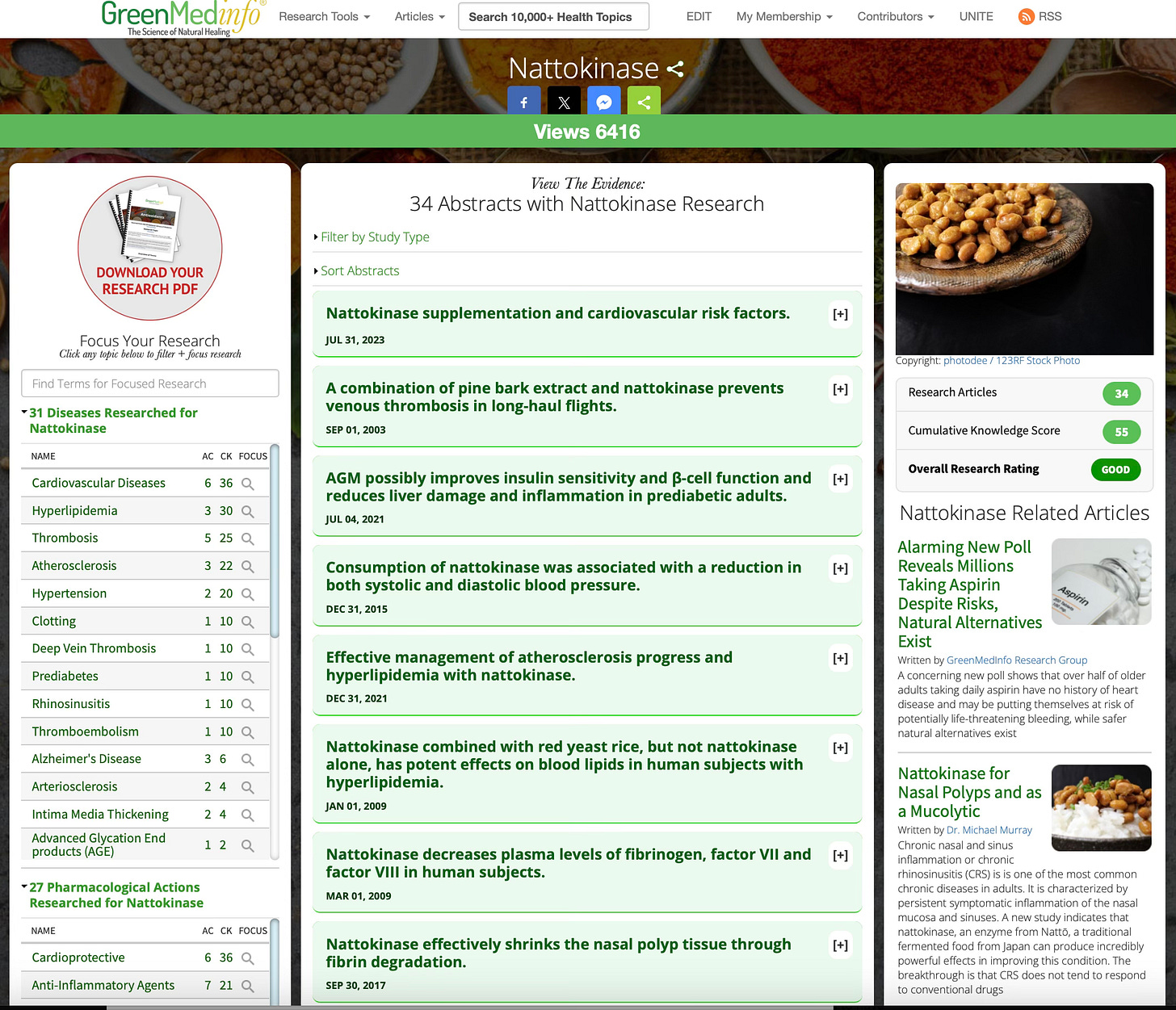Image resolution: width=1176 pixels, height=1010 pixels.
Task: Click the UNITE menu item
Action: click(x=976, y=16)
